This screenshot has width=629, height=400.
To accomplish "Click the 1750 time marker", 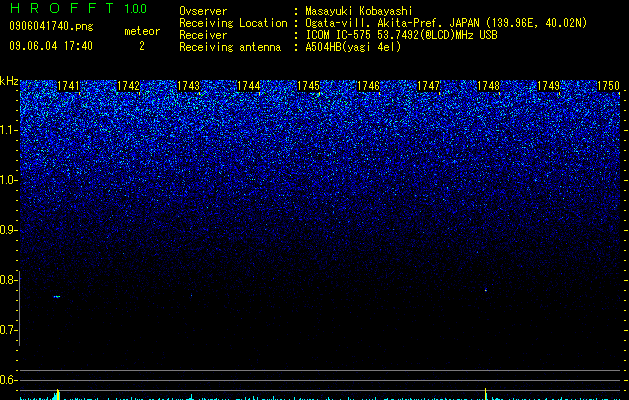I will coord(609,86).
